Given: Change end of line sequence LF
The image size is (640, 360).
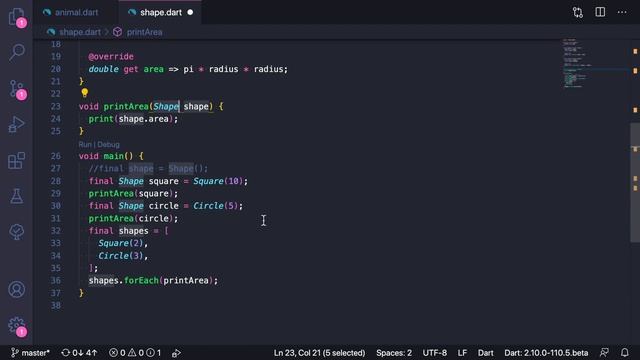Looking at the screenshot, I should click(462, 353).
